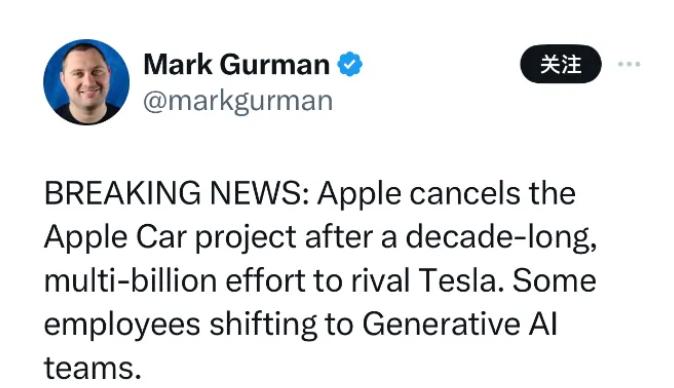Click the phrase Generative AI in the tweet
The height and width of the screenshot is (388, 674).
tap(460, 324)
